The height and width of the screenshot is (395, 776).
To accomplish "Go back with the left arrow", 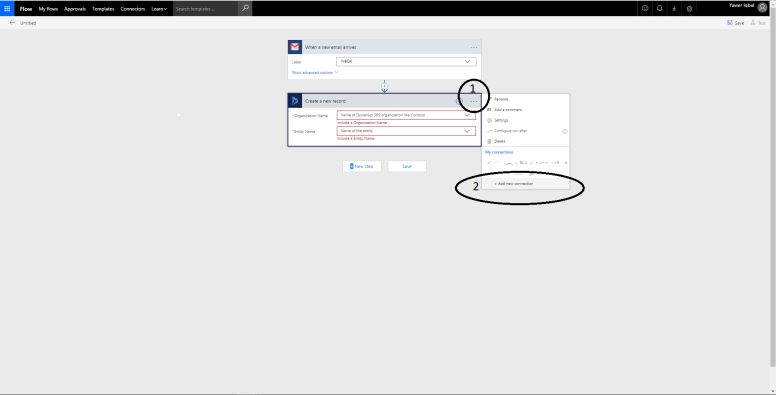I will (x=12, y=23).
